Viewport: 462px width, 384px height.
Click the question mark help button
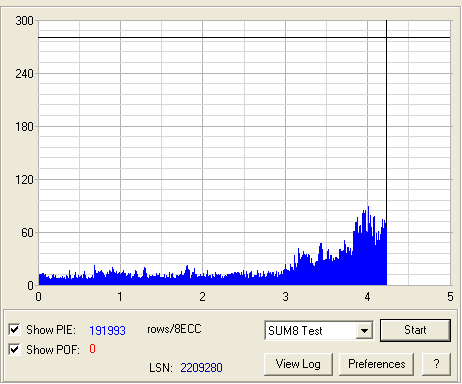pos(436,364)
